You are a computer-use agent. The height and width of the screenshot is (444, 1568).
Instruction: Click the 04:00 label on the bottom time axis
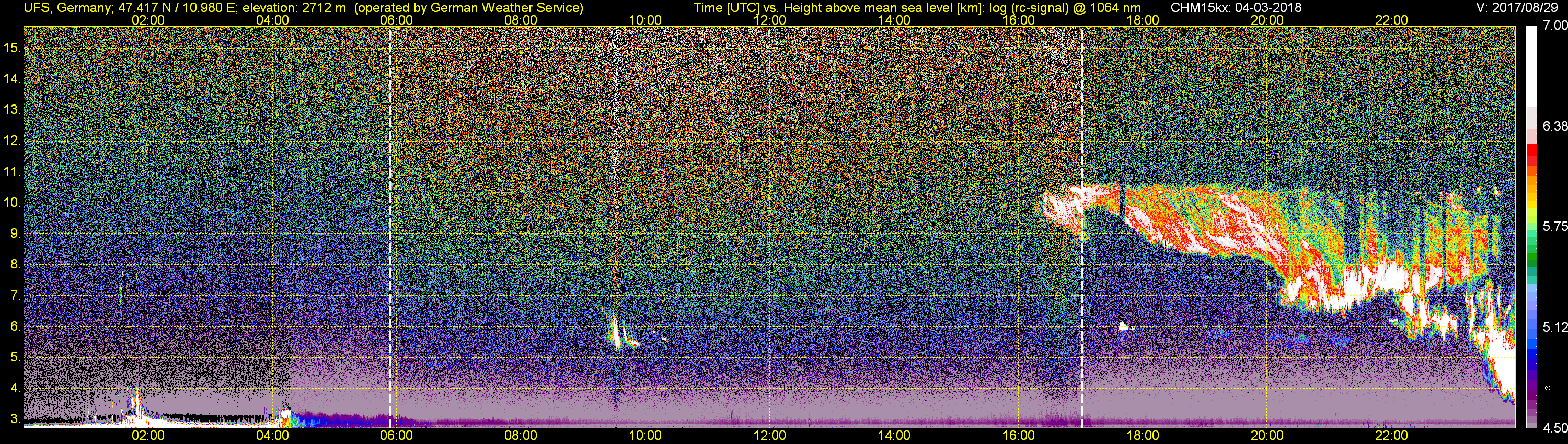click(272, 436)
